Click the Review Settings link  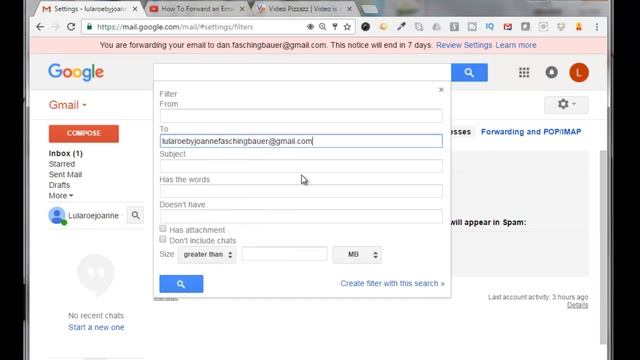point(464,45)
